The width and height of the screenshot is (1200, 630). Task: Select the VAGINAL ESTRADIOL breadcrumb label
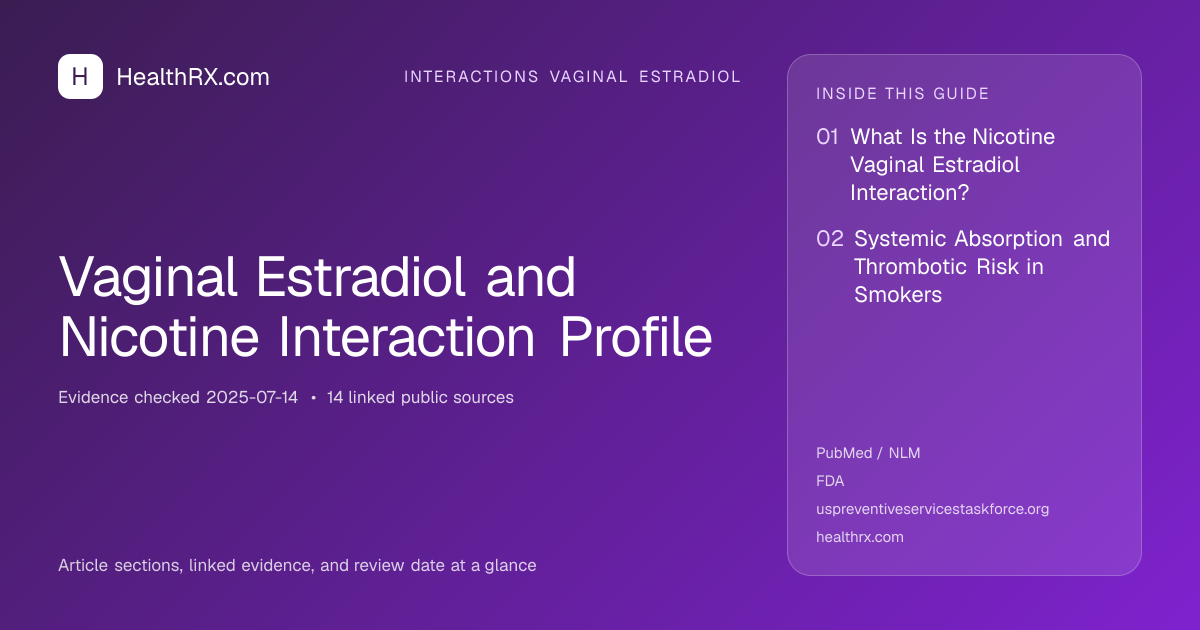(645, 77)
